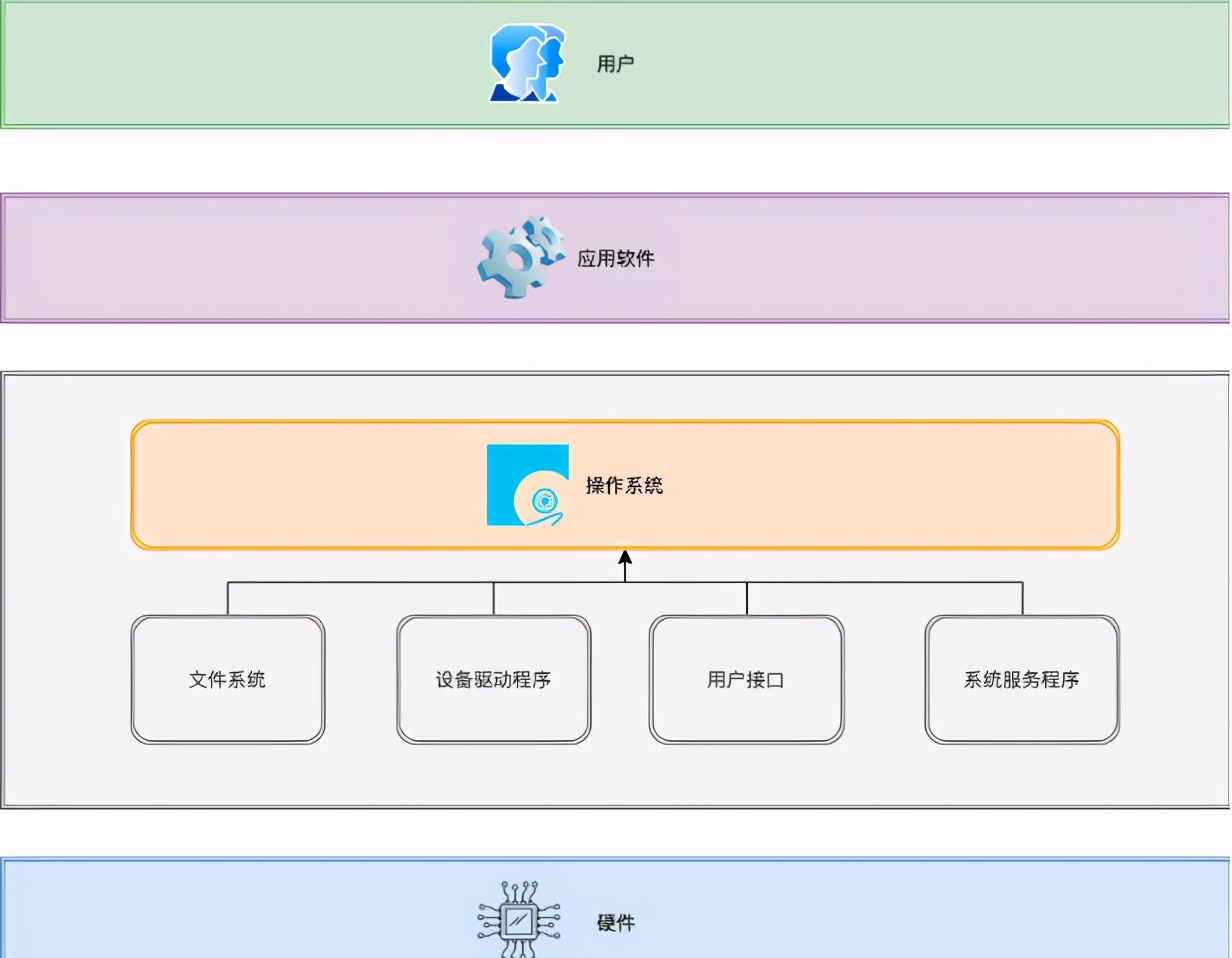Click the 设备驱动程序 box
The height and width of the screenshot is (958, 1232).
coord(494,678)
